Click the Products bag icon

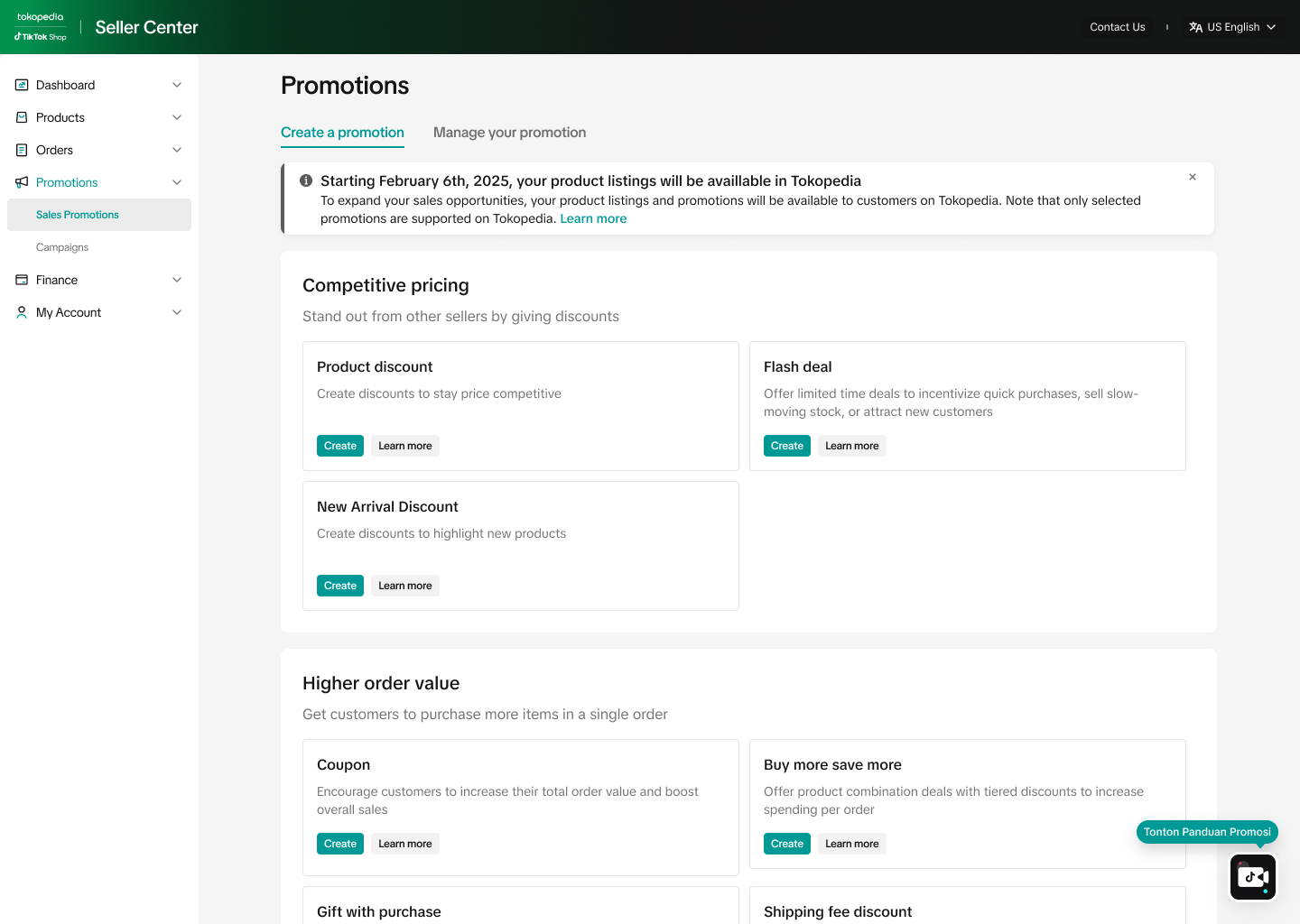(22, 117)
